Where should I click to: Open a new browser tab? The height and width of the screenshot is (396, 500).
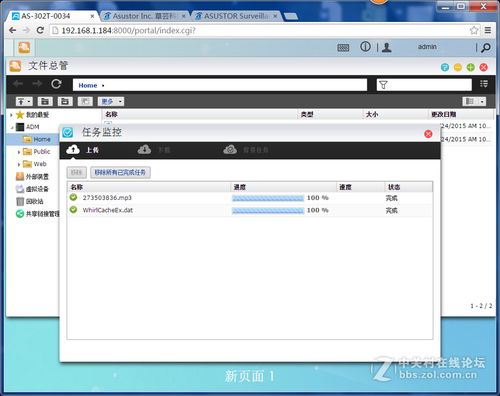(291, 16)
